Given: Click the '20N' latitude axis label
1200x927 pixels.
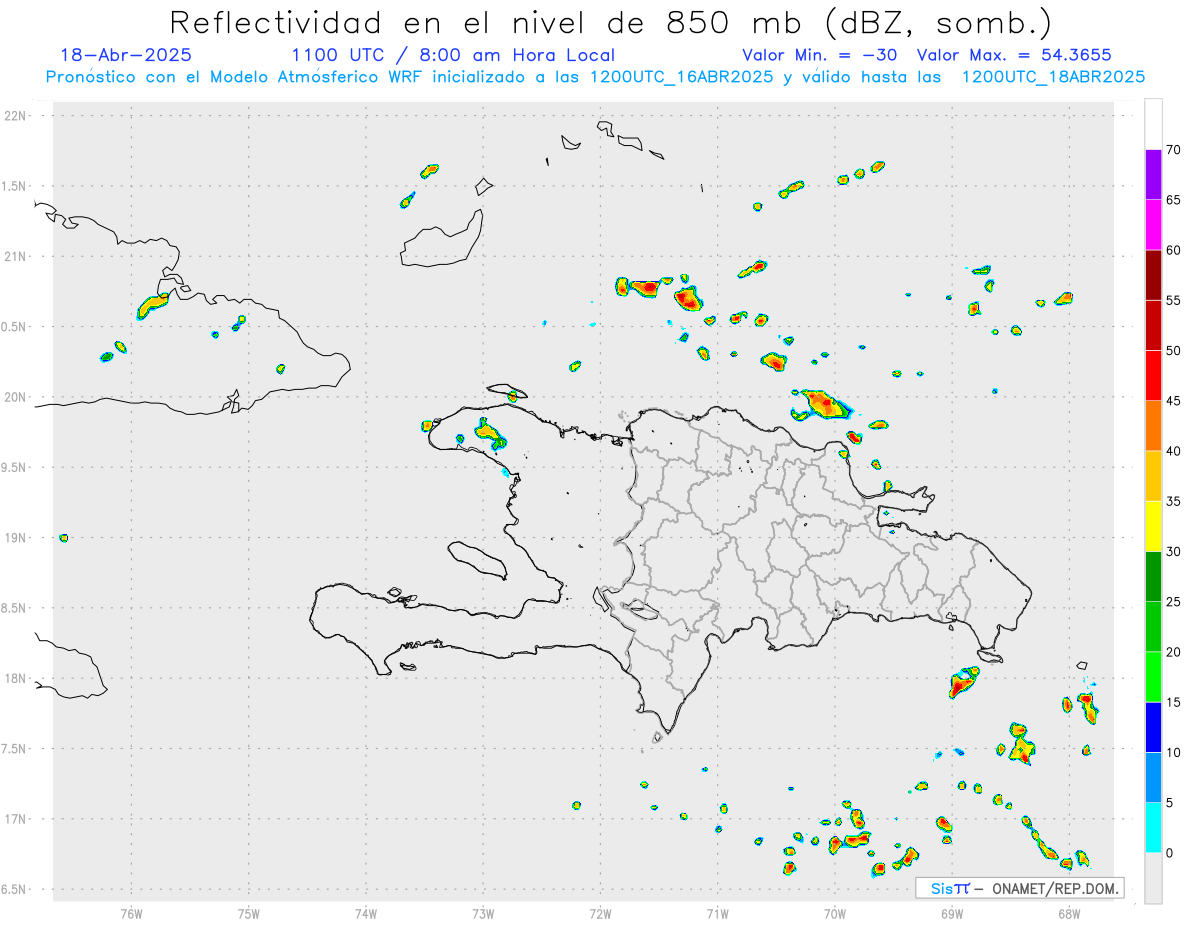Looking at the screenshot, I should pyautogui.click(x=16, y=397).
